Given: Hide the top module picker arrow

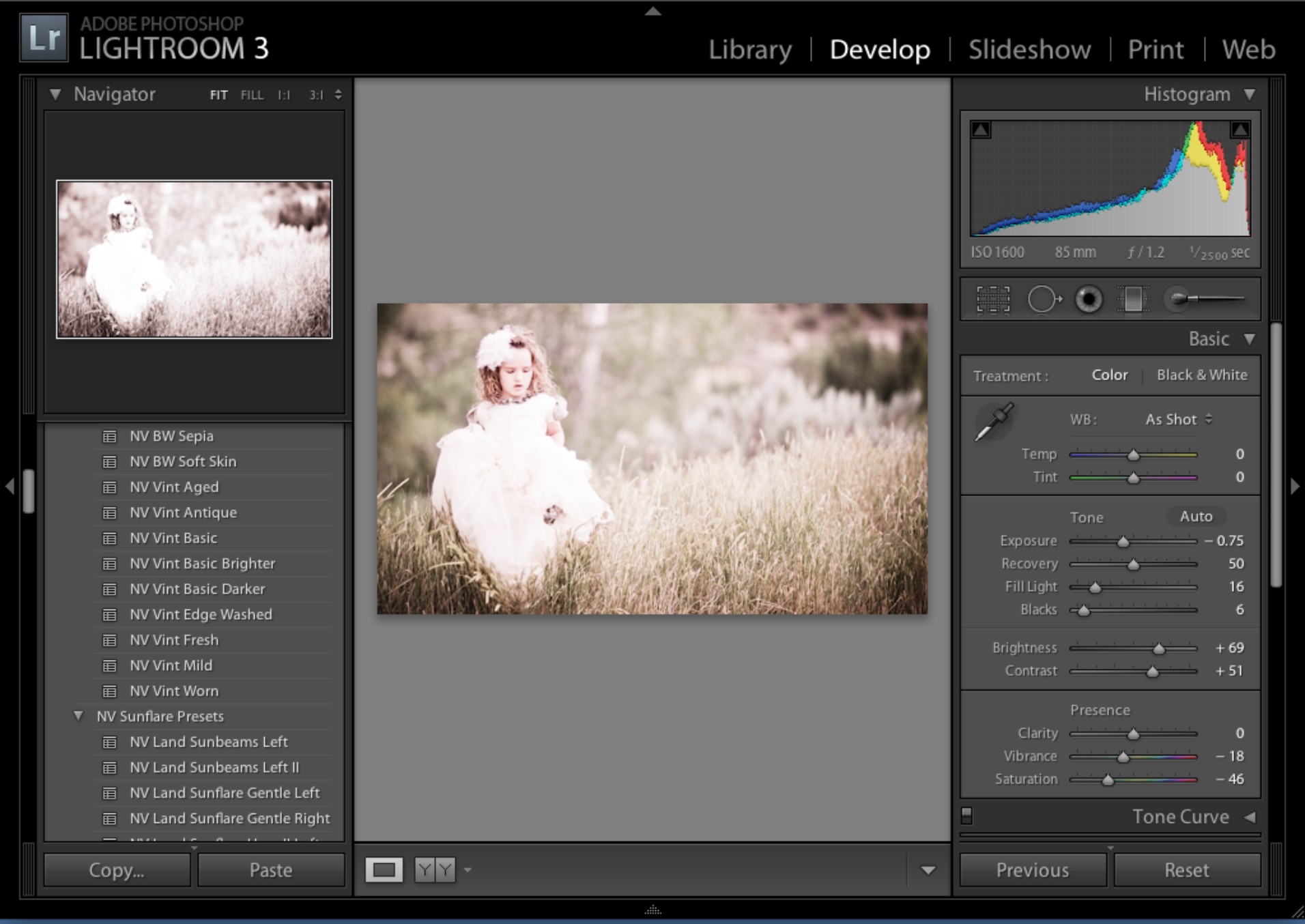Looking at the screenshot, I should click(652, 10).
